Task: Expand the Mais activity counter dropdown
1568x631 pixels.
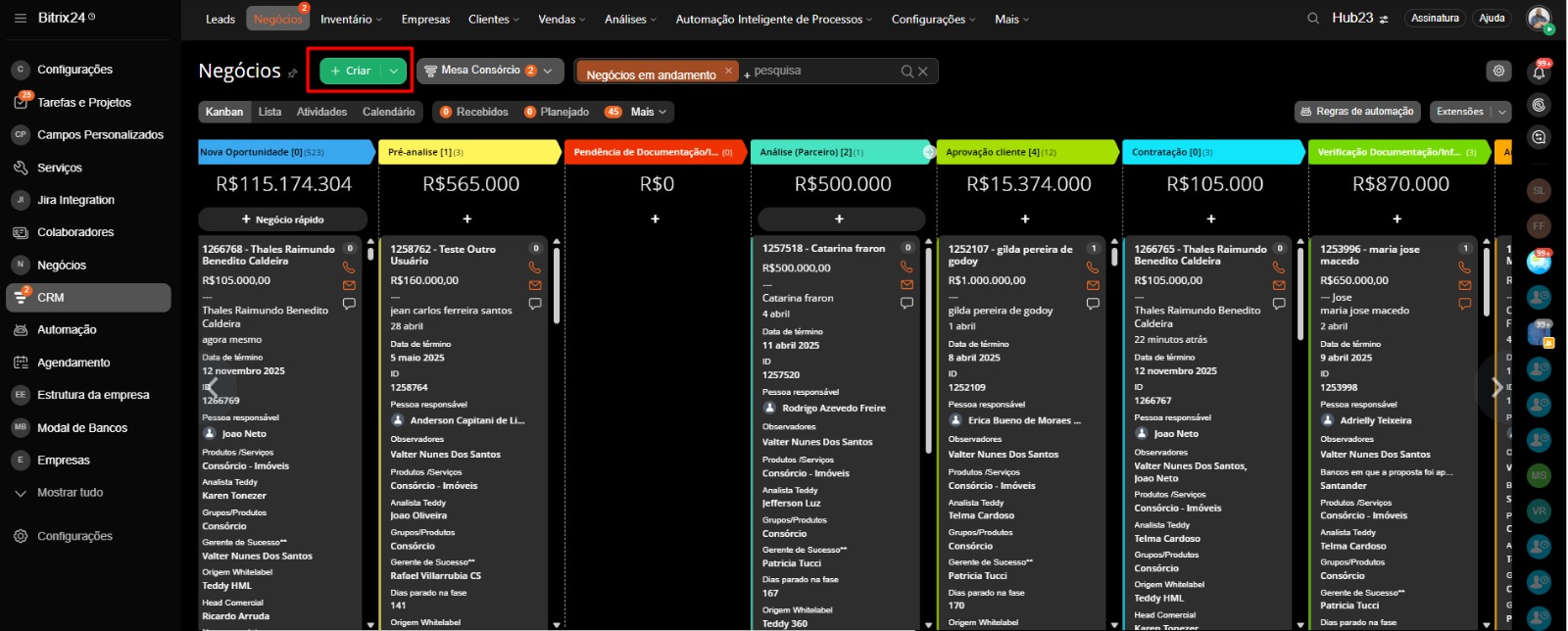Action: click(x=648, y=112)
